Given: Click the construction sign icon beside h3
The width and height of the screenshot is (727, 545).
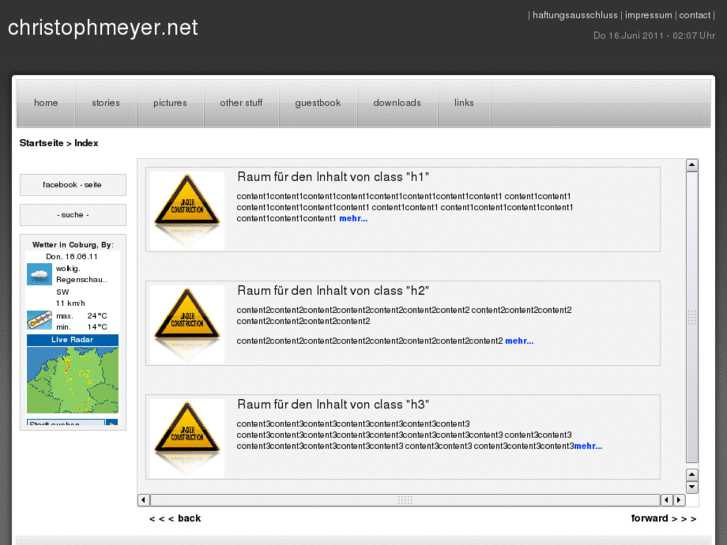Looking at the screenshot, I should click(x=186, y=437).
